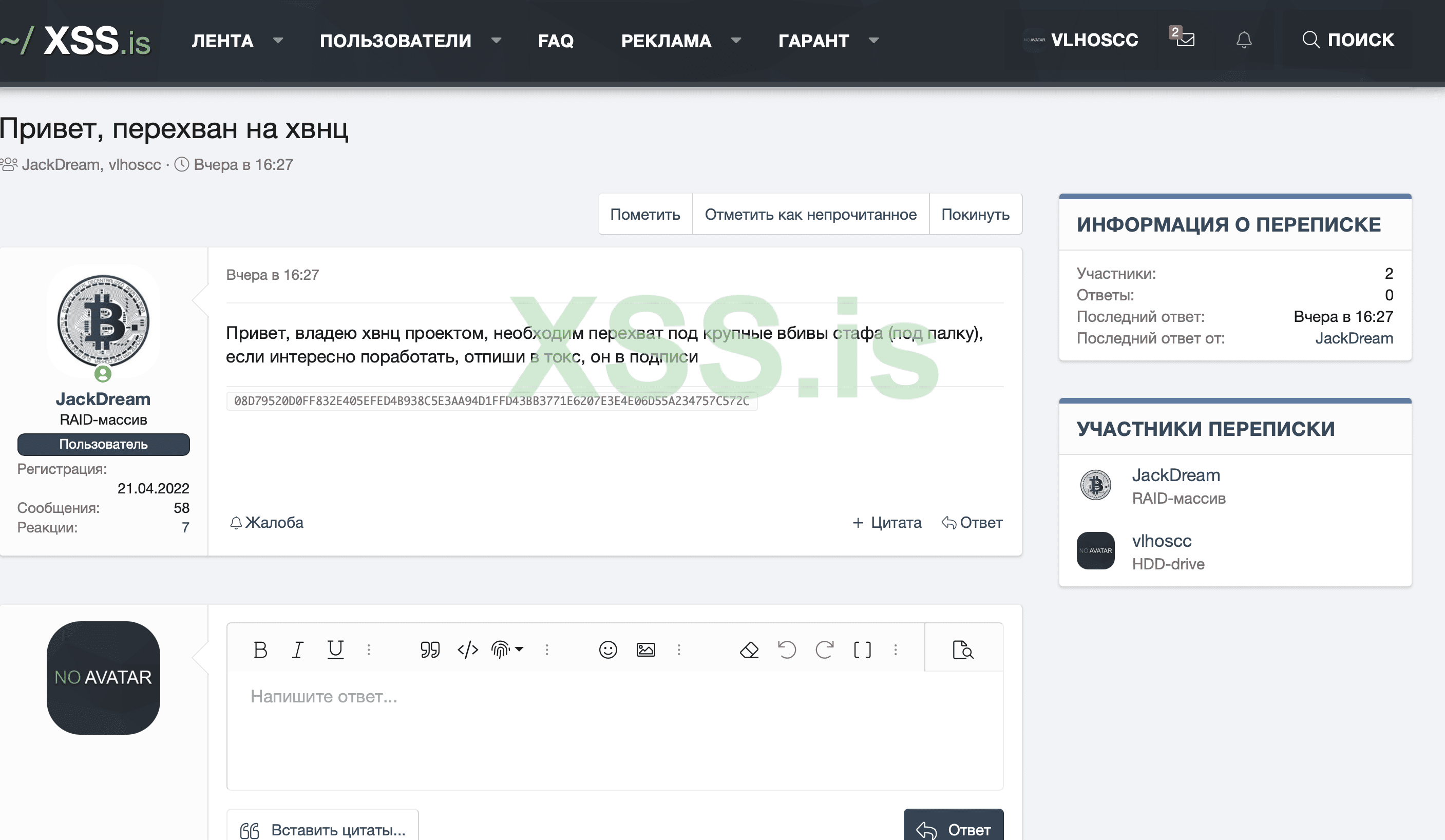Expand the ГАРАНТ dropdown arrow

pyautogui.click(x=873, y=40)
